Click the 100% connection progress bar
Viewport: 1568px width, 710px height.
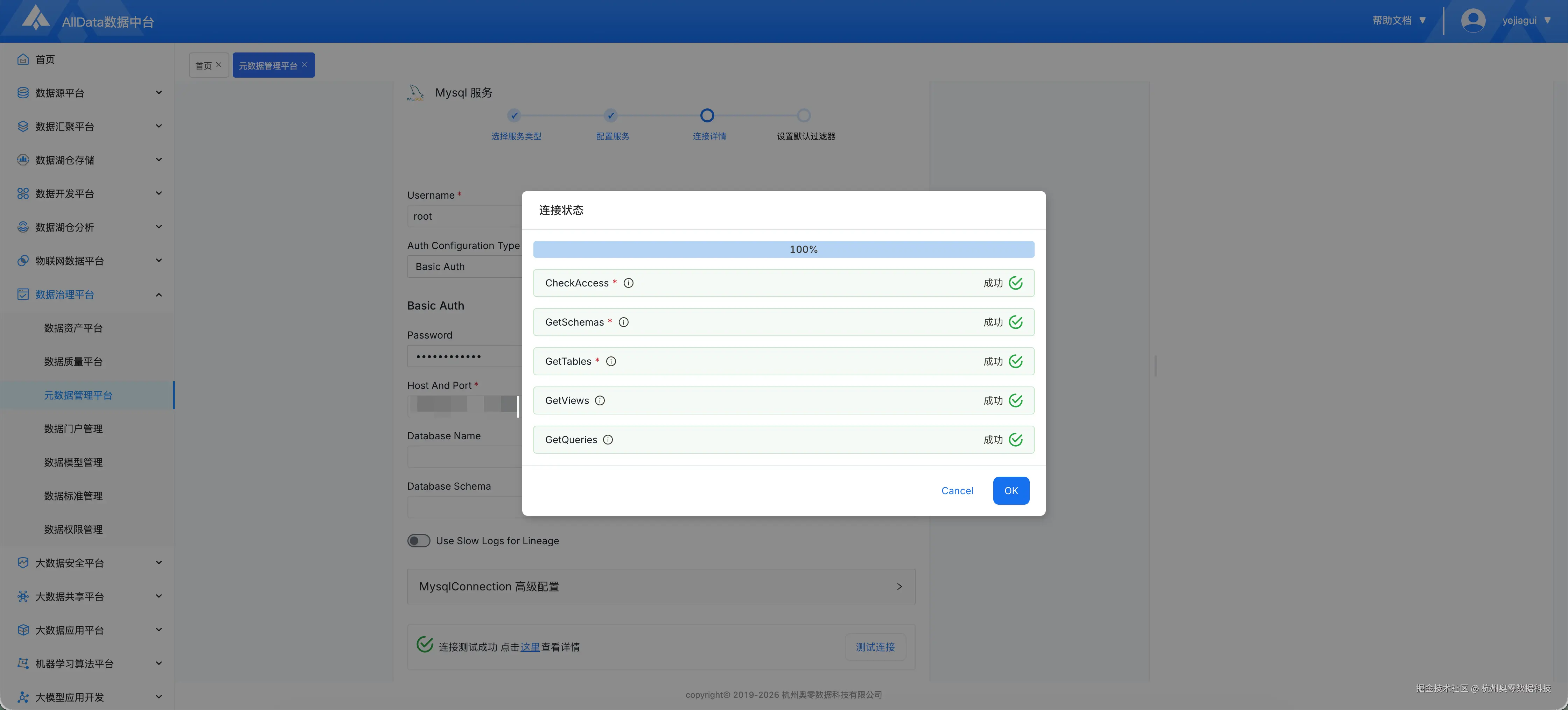click(783, 249)
